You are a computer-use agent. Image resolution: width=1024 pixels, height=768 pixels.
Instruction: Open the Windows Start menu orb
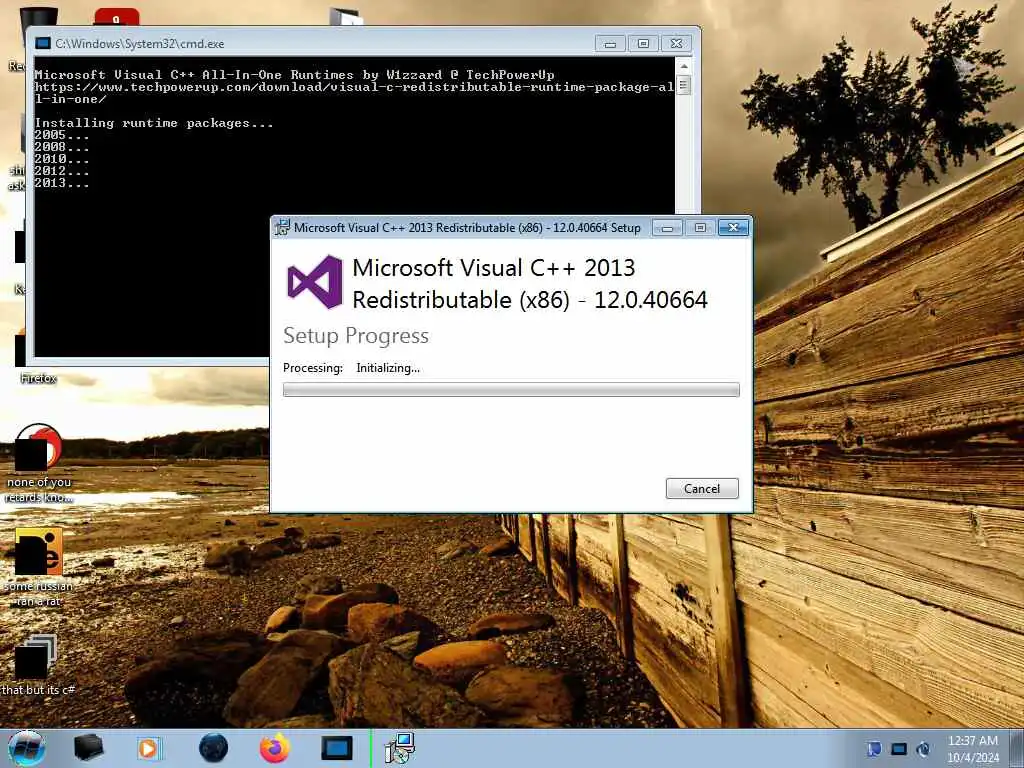pyautogui.click(x=27, y=748)
